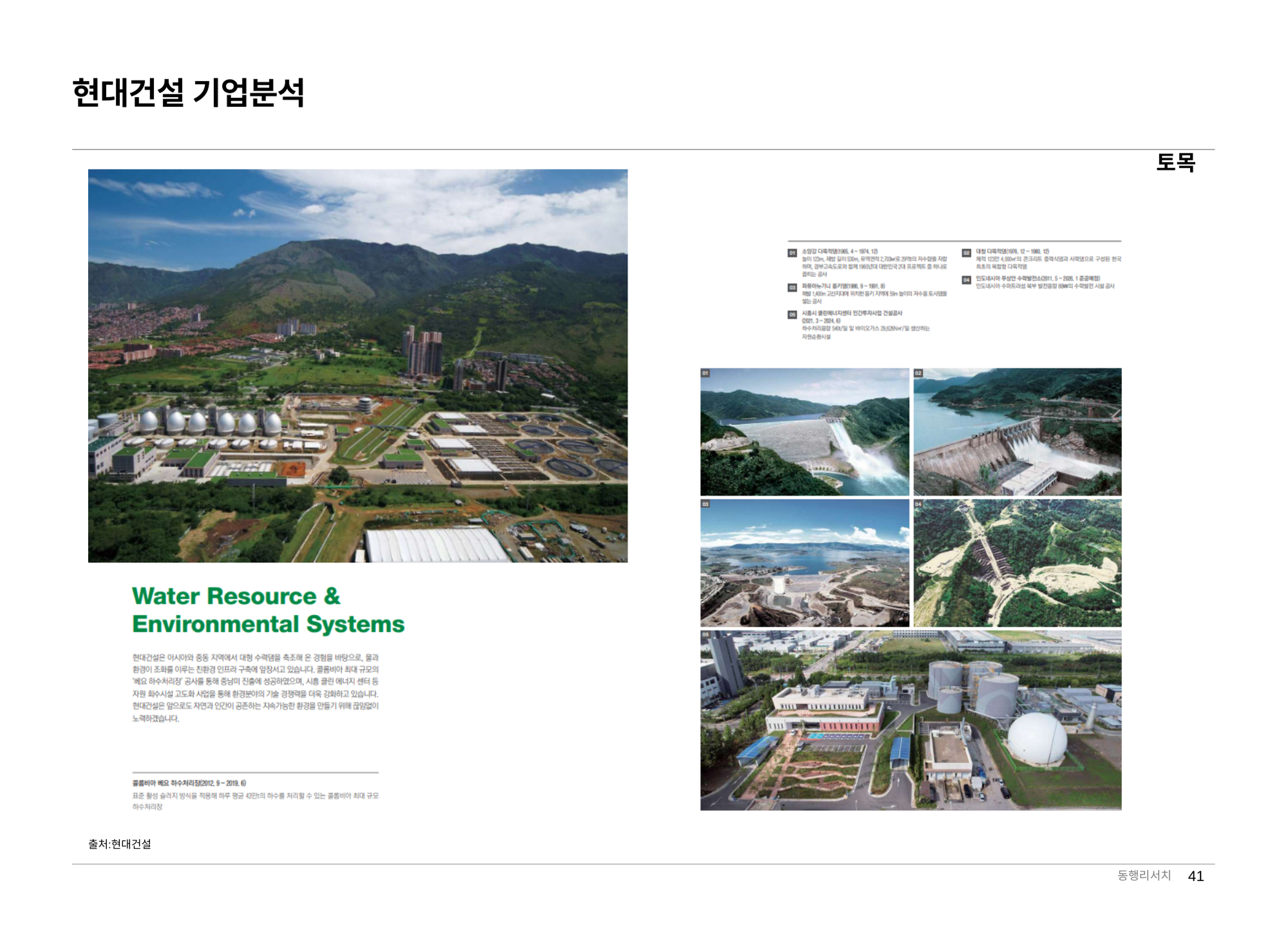Click the '출처:현대건설' source note
This screenshot has width=1288, height=926.
(x=120, y=844)
